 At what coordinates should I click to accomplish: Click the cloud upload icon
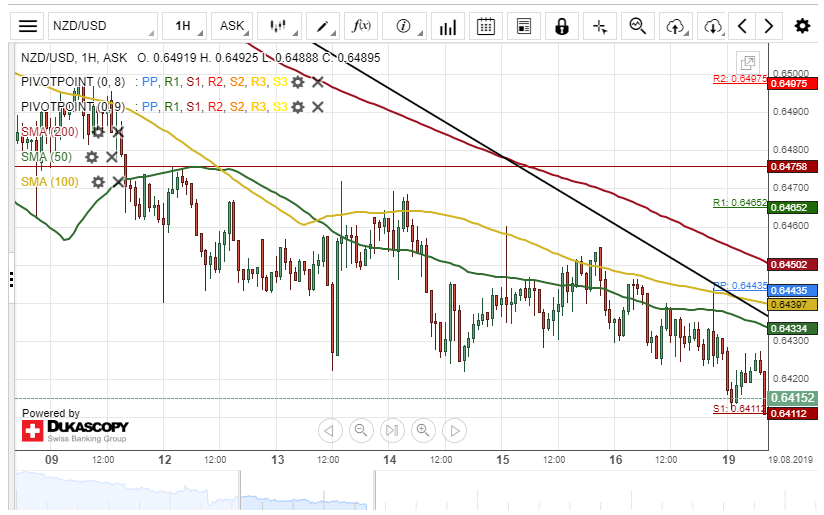[676, 26]
